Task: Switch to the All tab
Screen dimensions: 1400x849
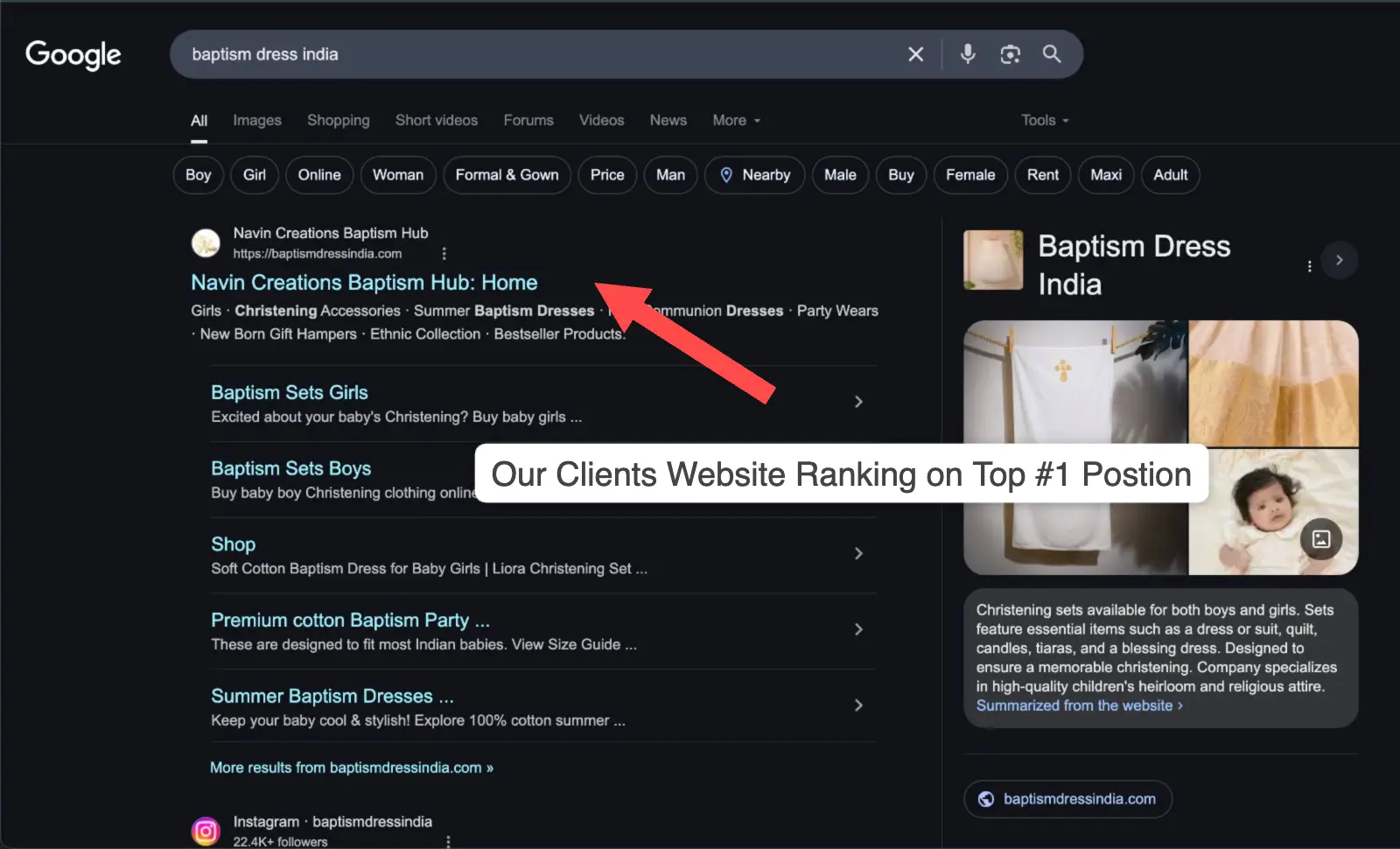Action: tap(199, 121)
